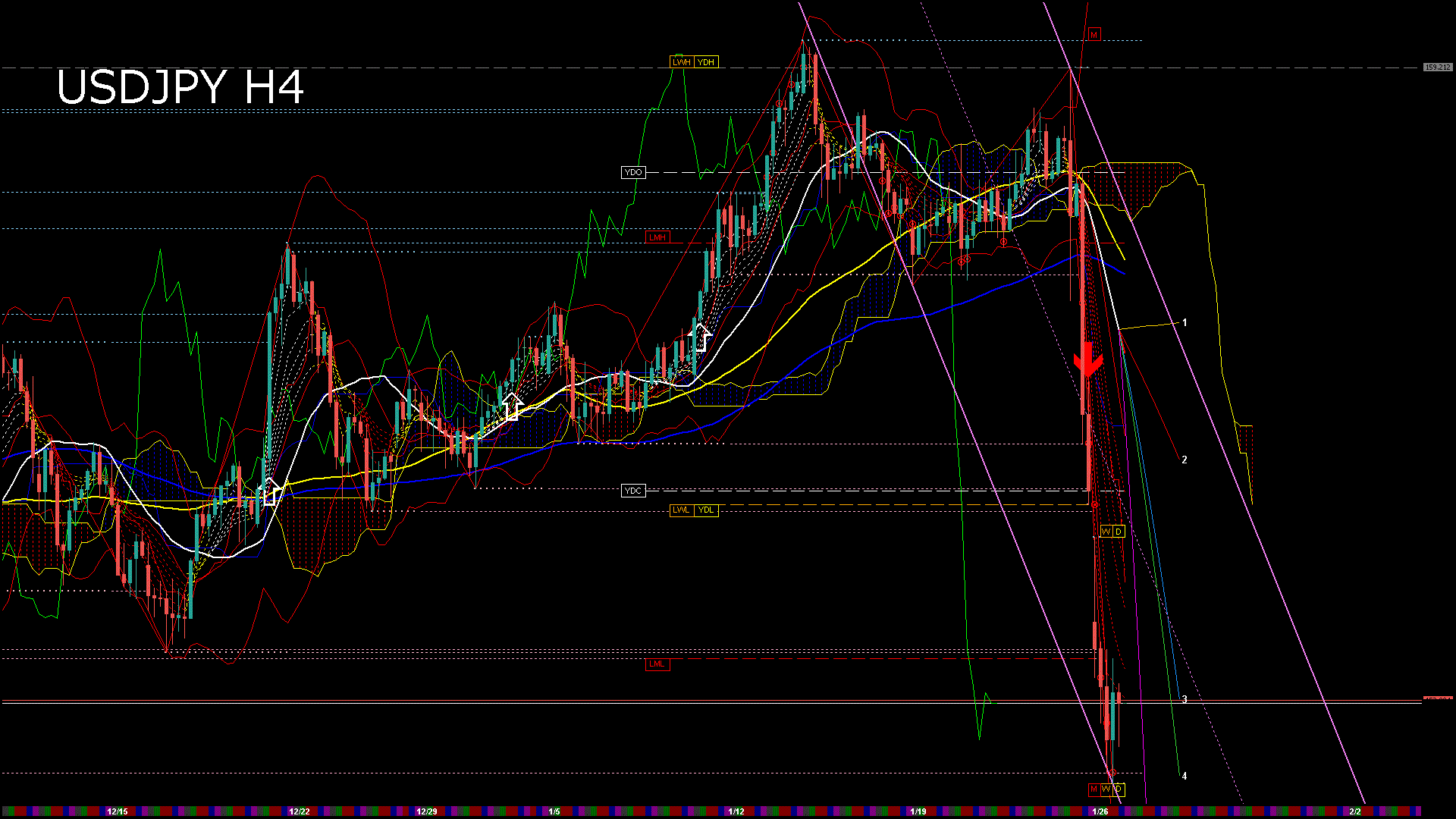Toggle the LML last month low level
Screen dimensions: 1456x819
(657, 664)
